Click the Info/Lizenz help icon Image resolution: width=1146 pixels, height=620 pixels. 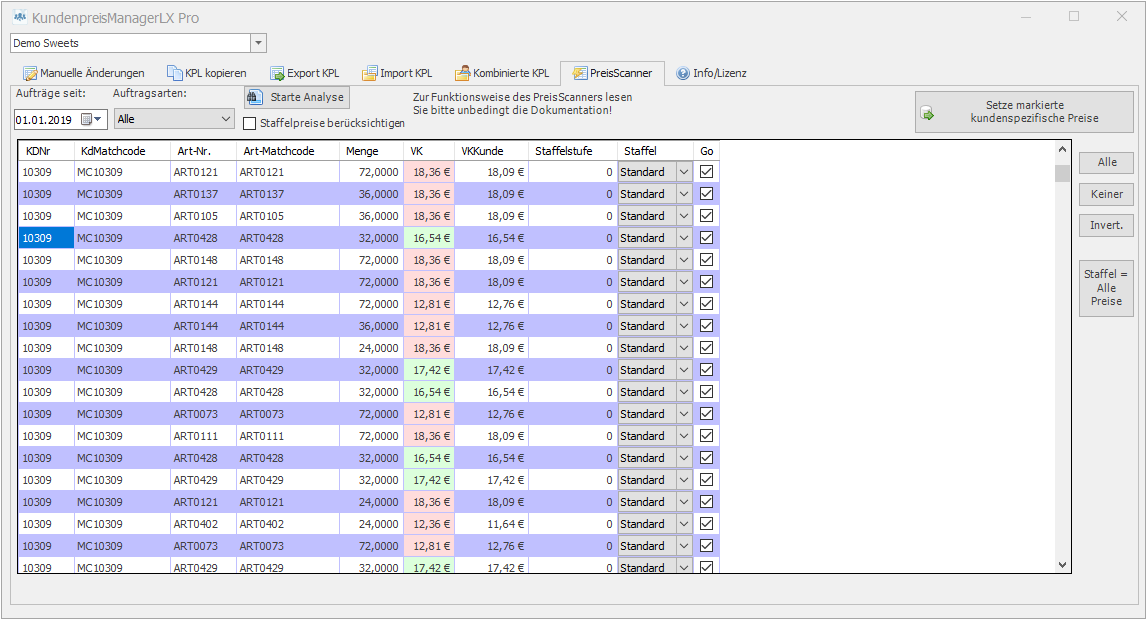pyautogui.click(x=683, y=73)
